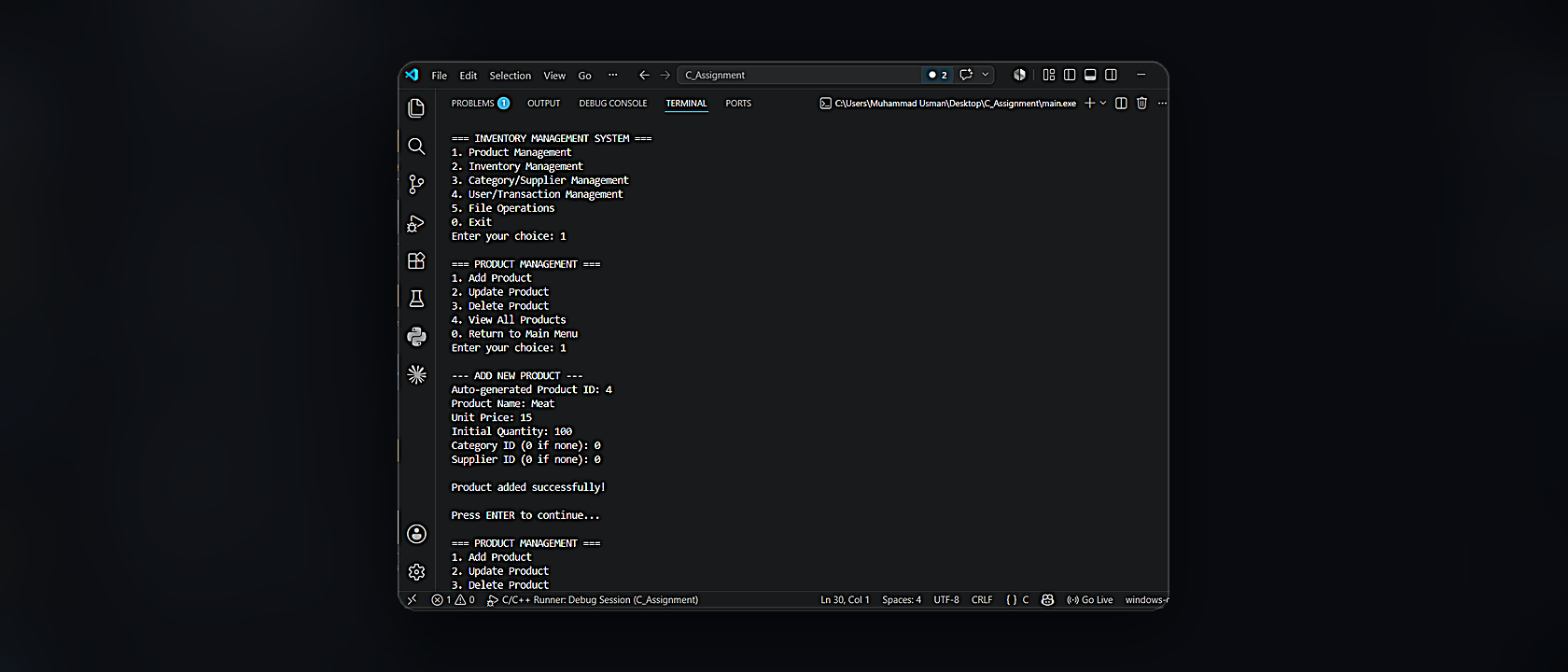Click 'Auto-generated Product ID: 4' line
The height and width of the screenshot is (672, 1568).
[531, 389]
